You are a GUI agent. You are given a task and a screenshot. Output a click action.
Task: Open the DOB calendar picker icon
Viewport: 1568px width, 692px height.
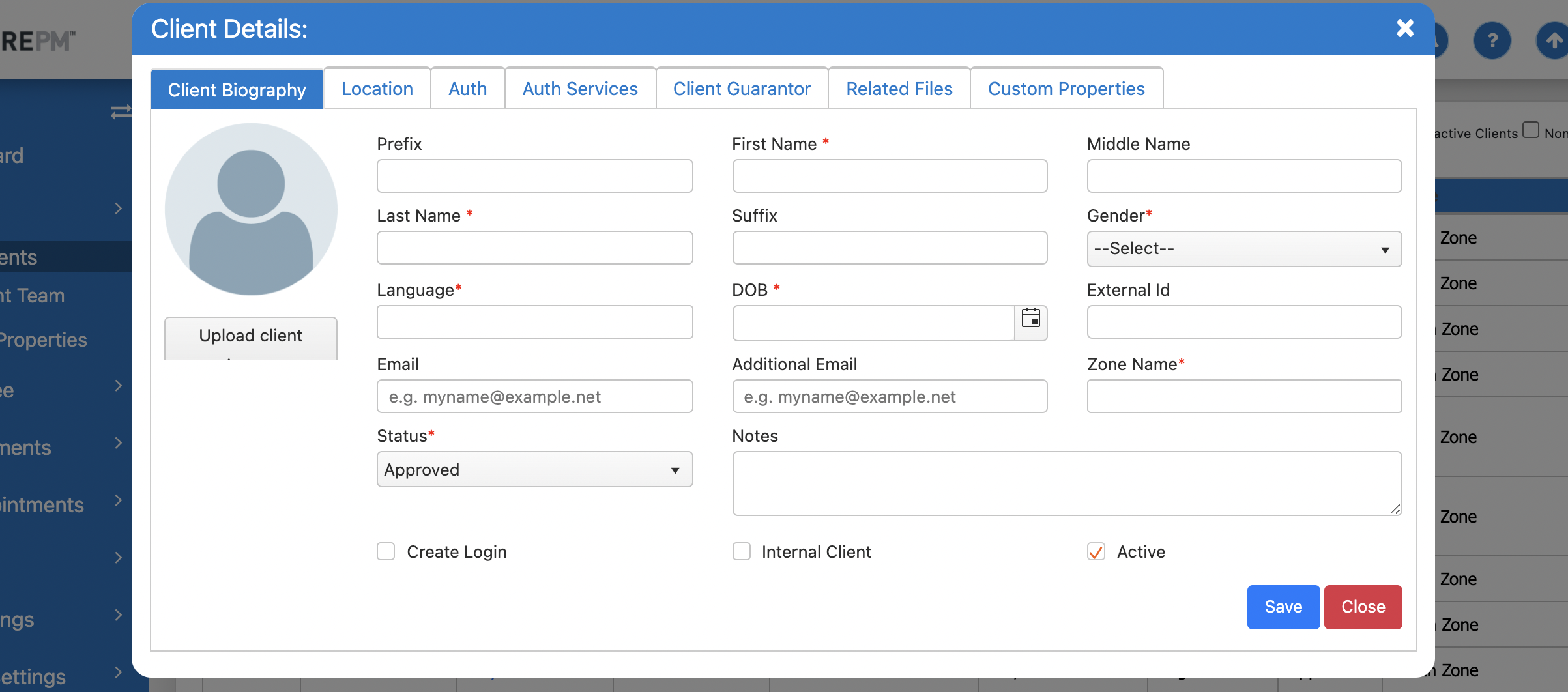pyautogui.click(x=1030, y=319)
